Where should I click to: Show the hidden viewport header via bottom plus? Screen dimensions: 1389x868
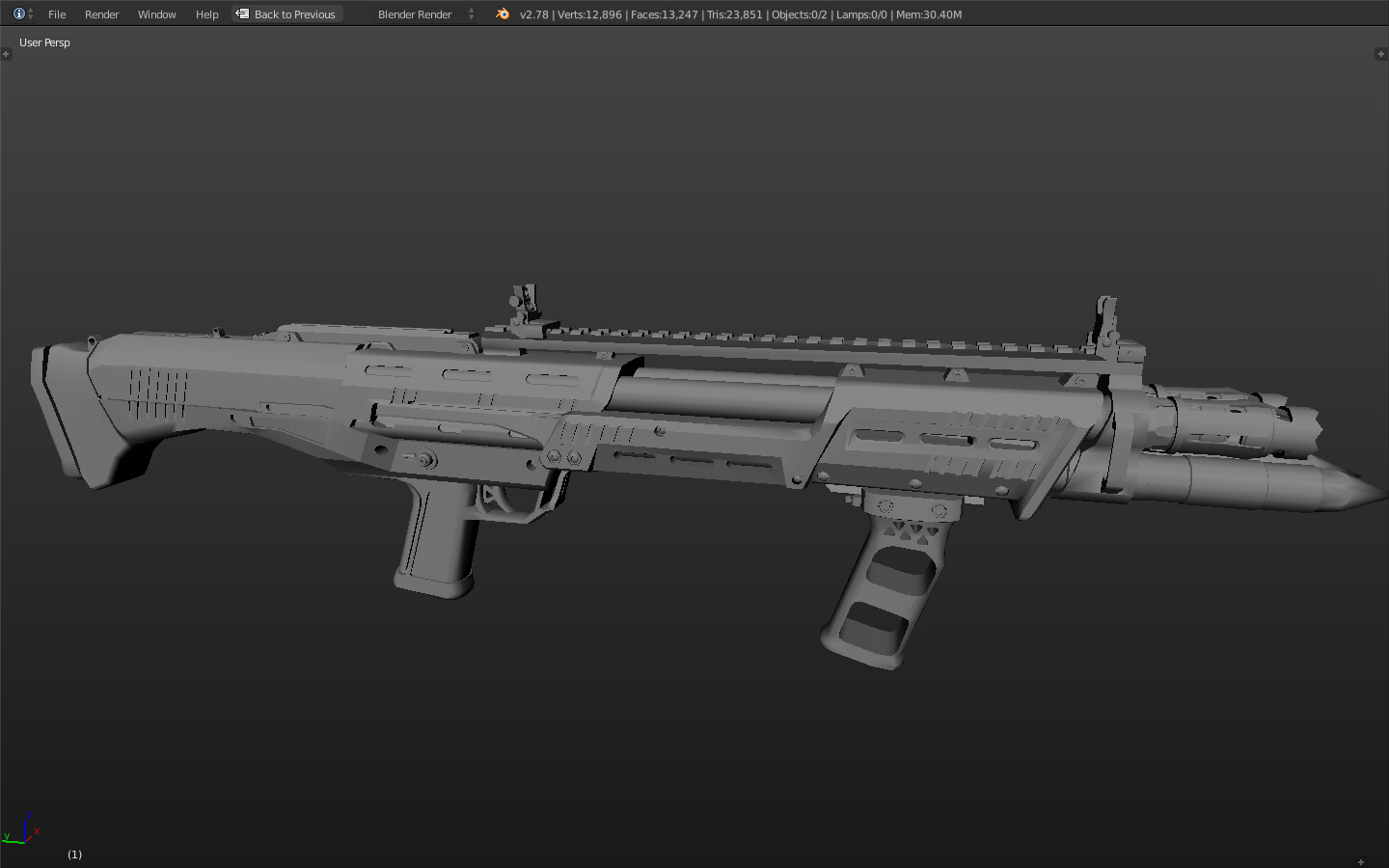(1361, 861)
